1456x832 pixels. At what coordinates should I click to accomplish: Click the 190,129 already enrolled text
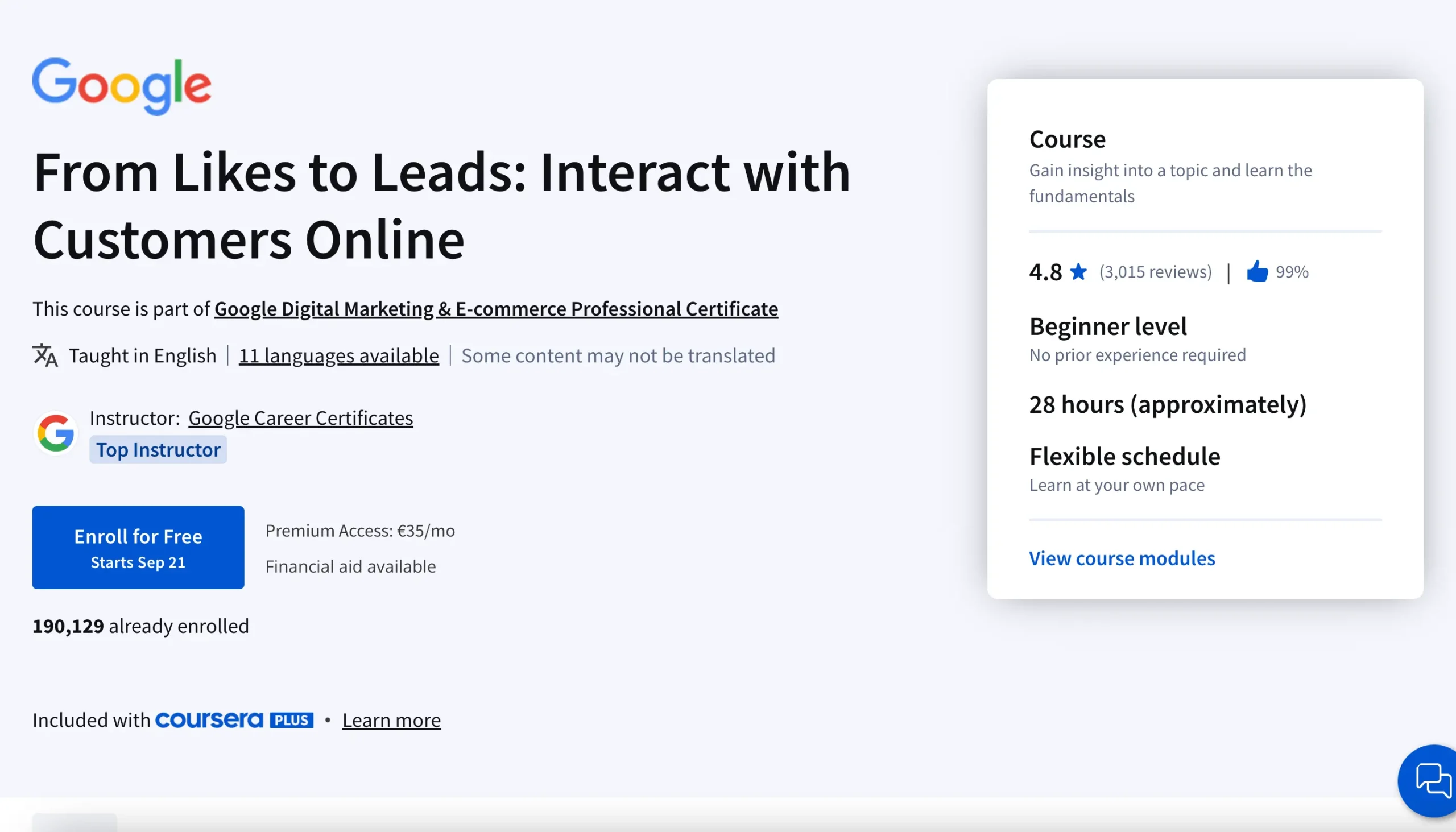pos(140,626)
